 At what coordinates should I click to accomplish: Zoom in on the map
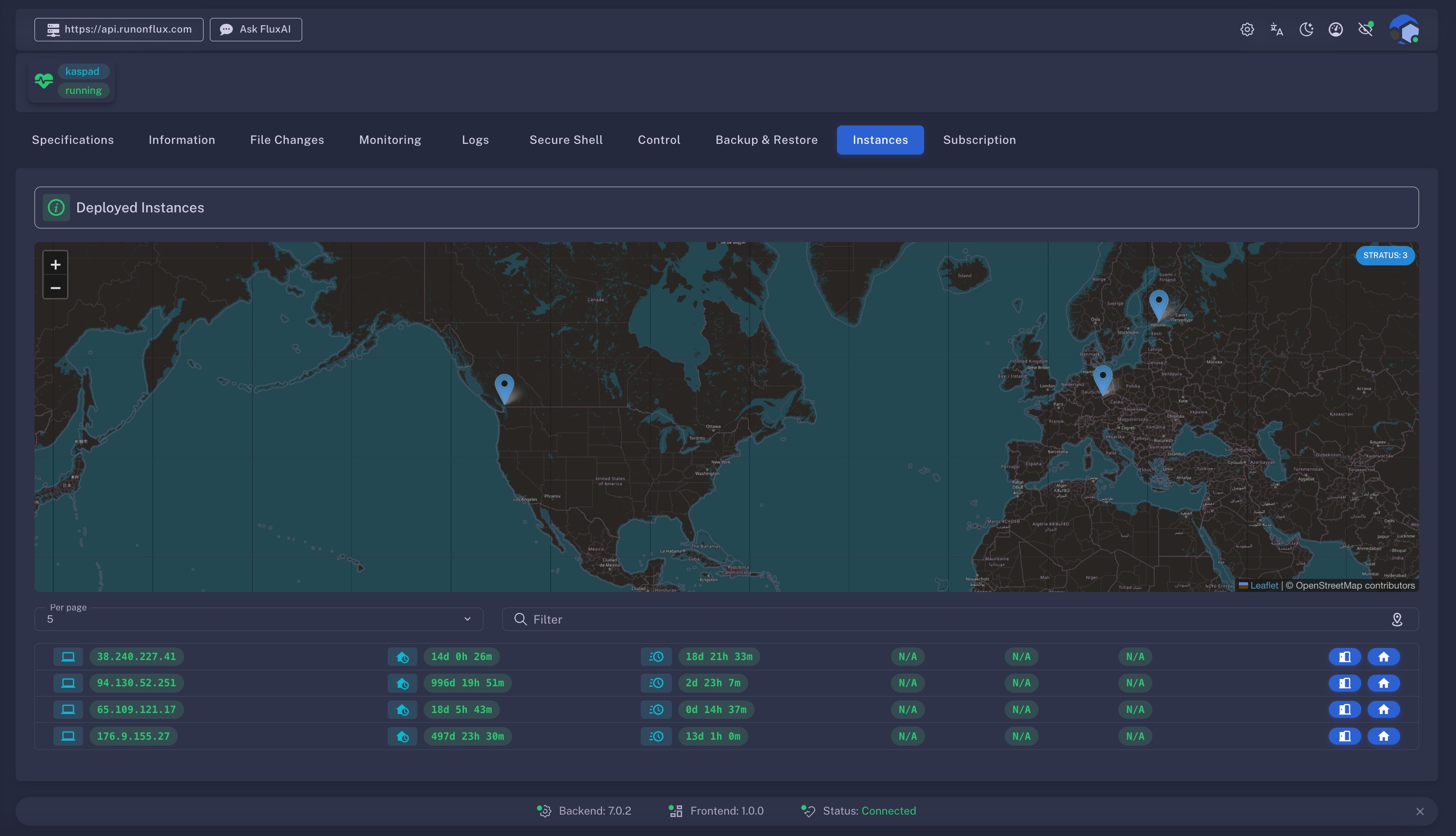pos(56,265)
